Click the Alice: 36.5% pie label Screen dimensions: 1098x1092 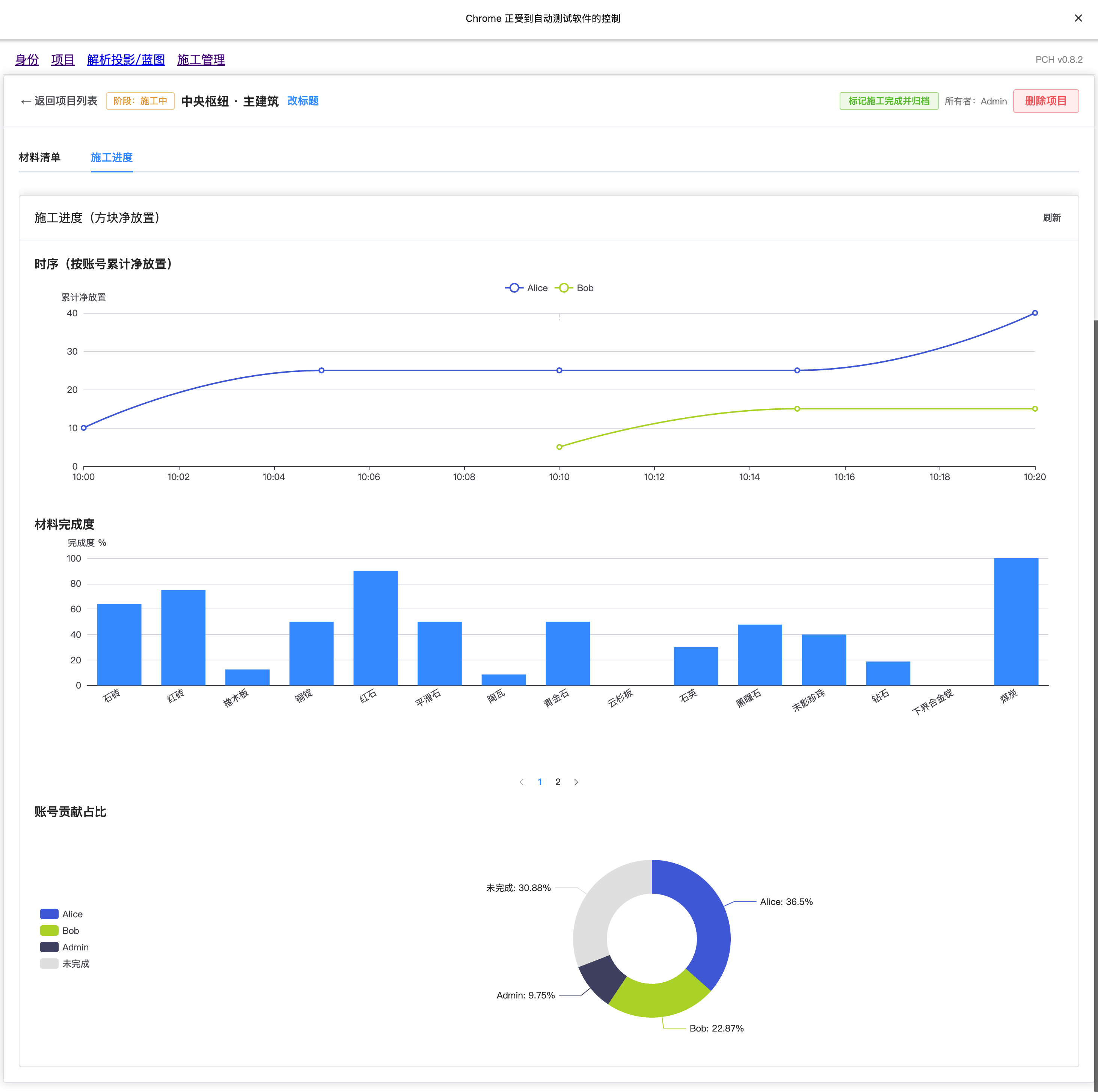[x=786, y=902]
